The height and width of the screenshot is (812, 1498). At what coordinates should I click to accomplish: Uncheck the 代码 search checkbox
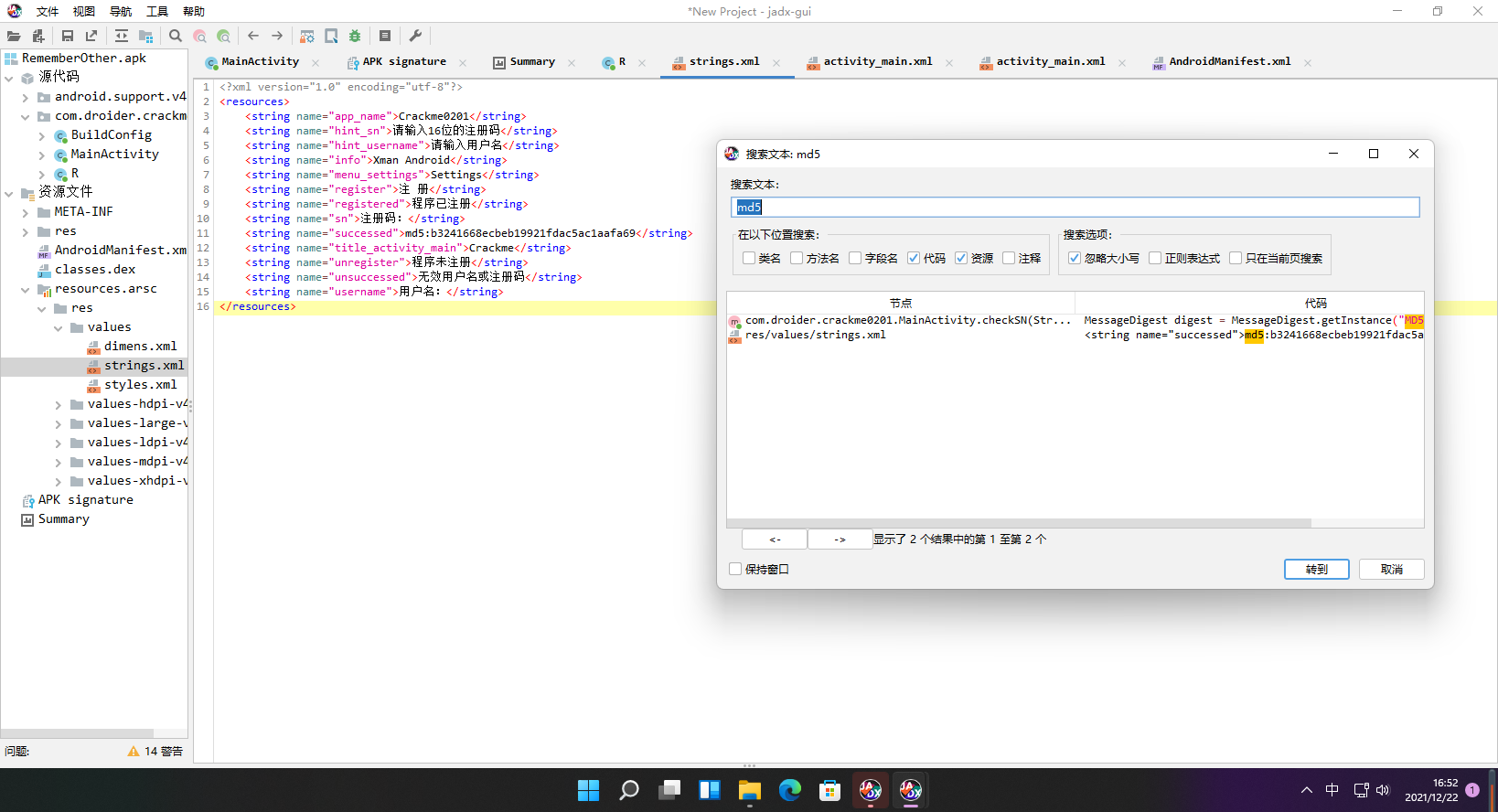pyautogui.click(x=914, y=258)
